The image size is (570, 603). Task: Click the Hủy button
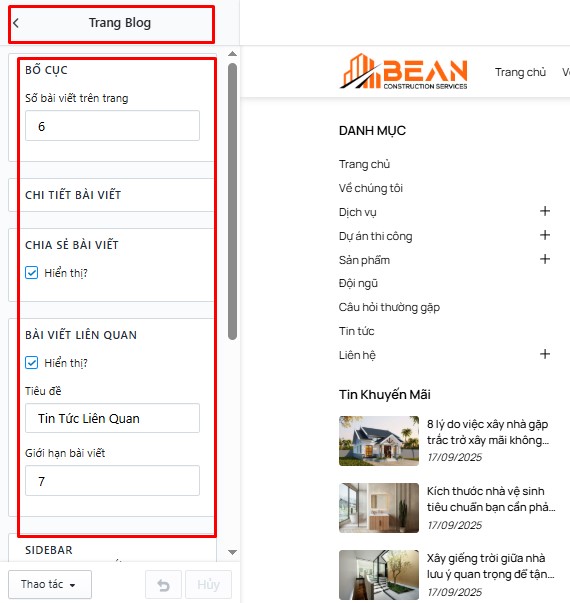208,585
